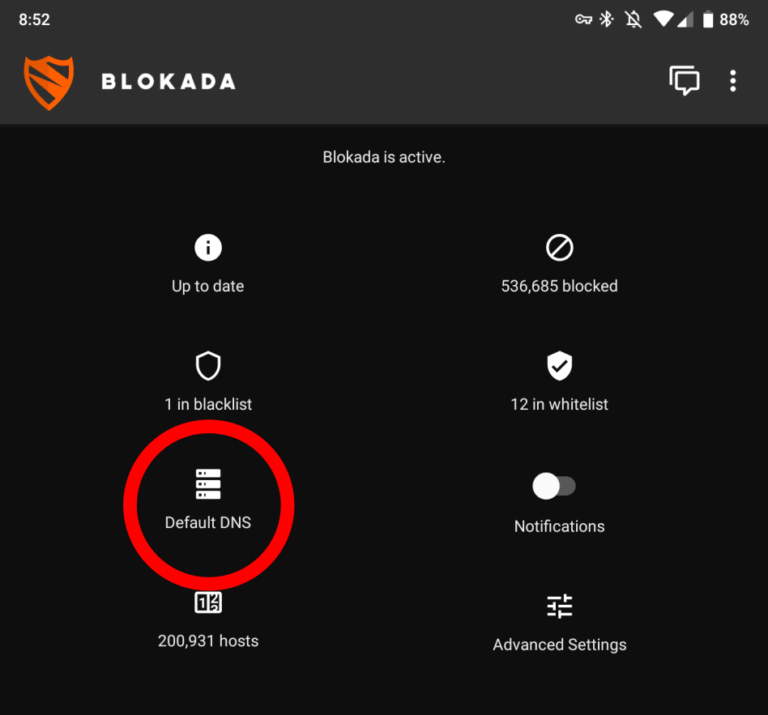The width and height of the screenshot is (768, 715).
Task: Open the blacklist shield icon
Action: [208, 366]
